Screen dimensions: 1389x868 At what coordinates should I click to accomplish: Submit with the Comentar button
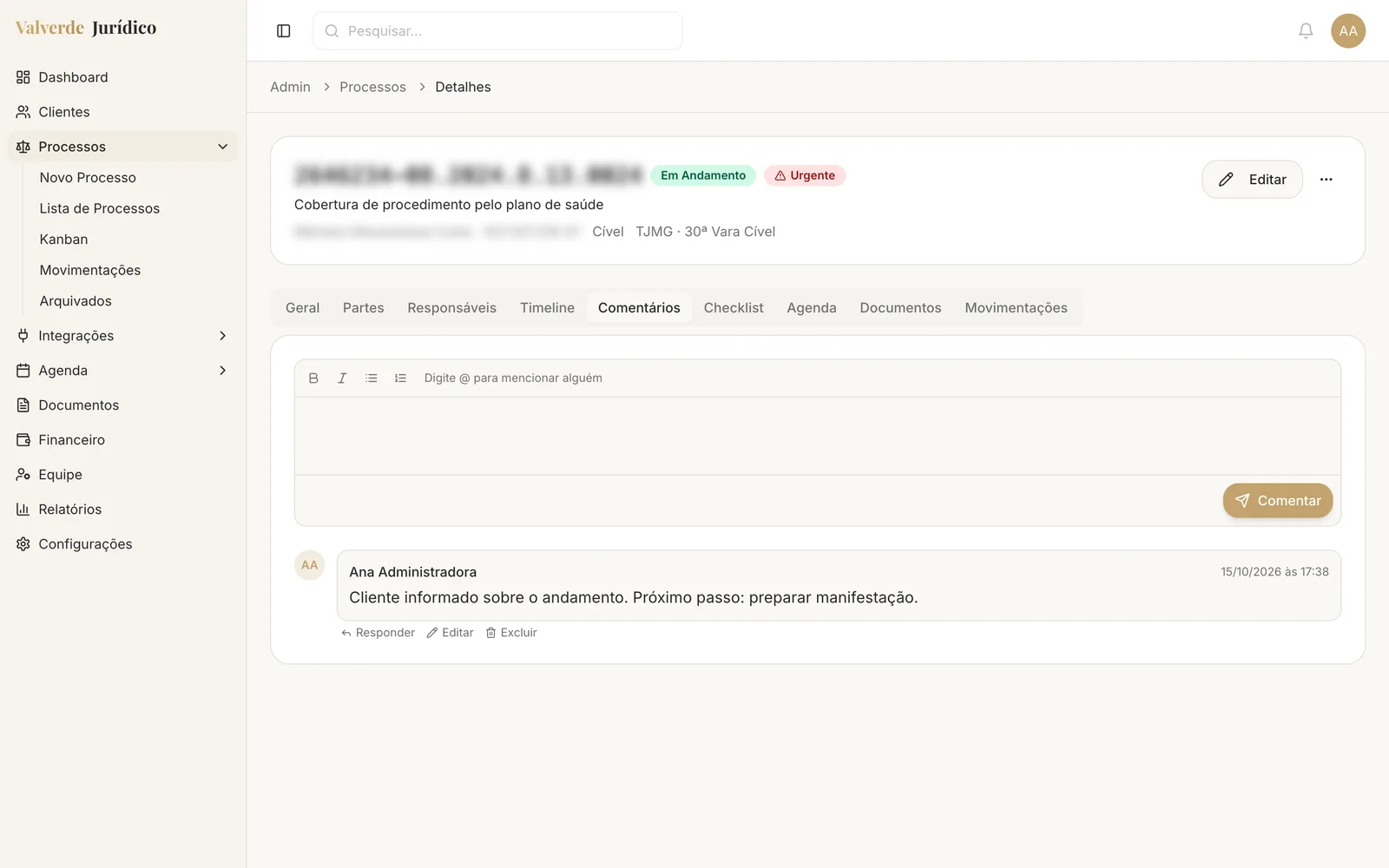[x=1277, y=501]
